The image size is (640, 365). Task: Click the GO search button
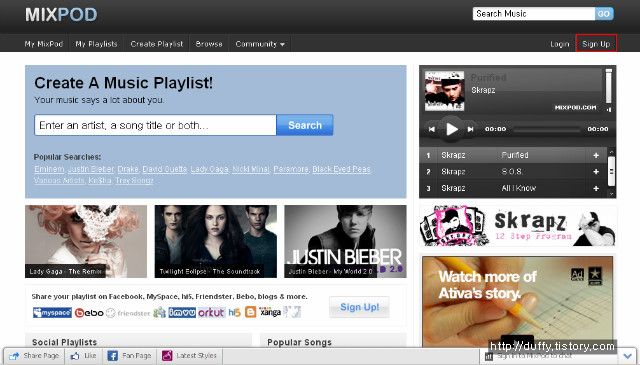[604, 13]
